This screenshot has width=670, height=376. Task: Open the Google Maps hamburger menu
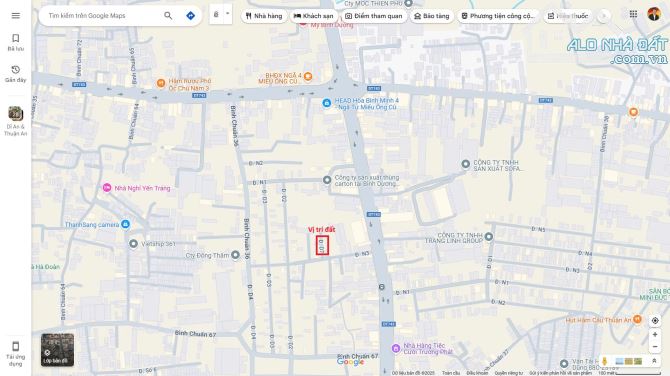coord(15,16)
